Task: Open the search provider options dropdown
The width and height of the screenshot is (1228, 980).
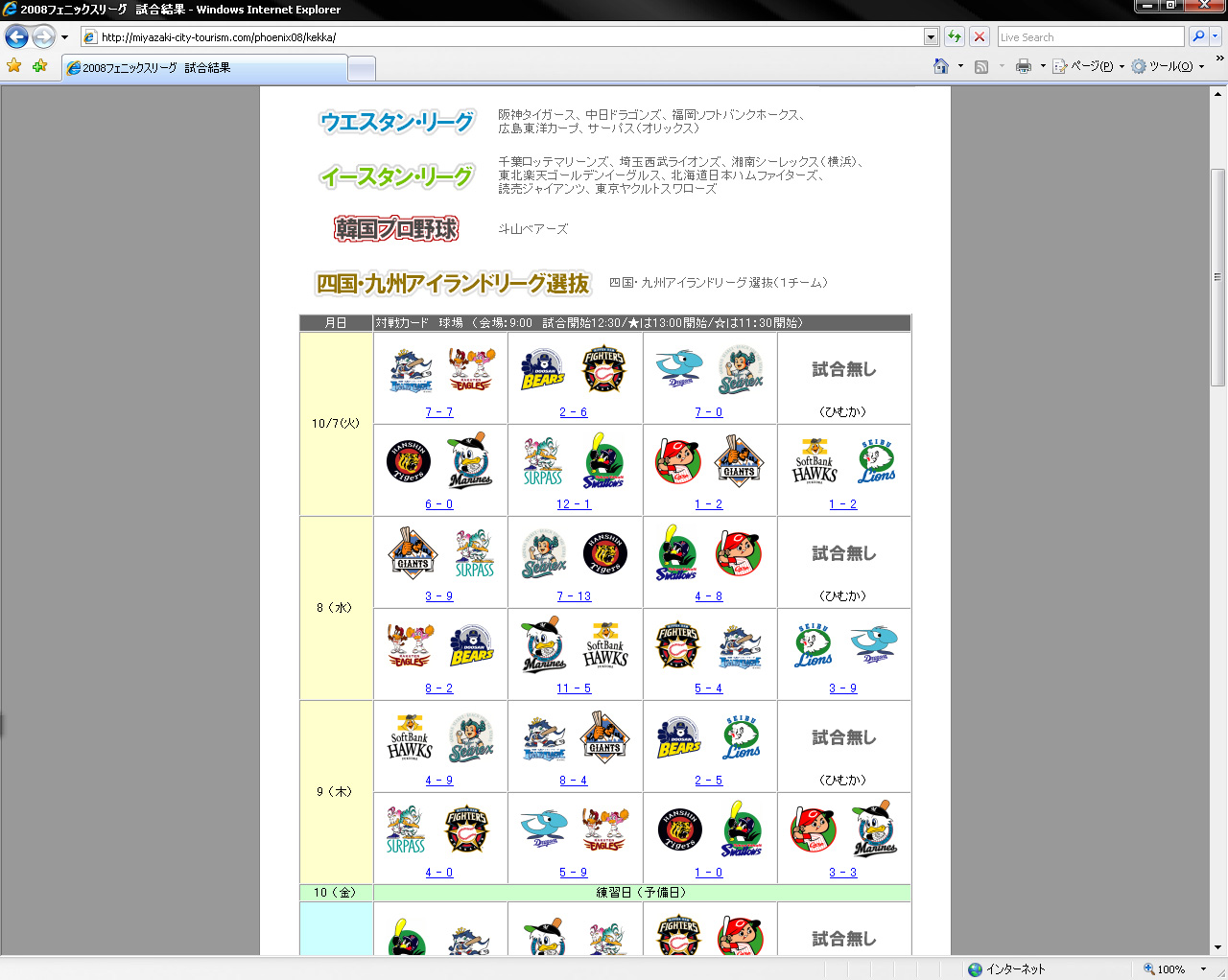Action: point(1215,36)
